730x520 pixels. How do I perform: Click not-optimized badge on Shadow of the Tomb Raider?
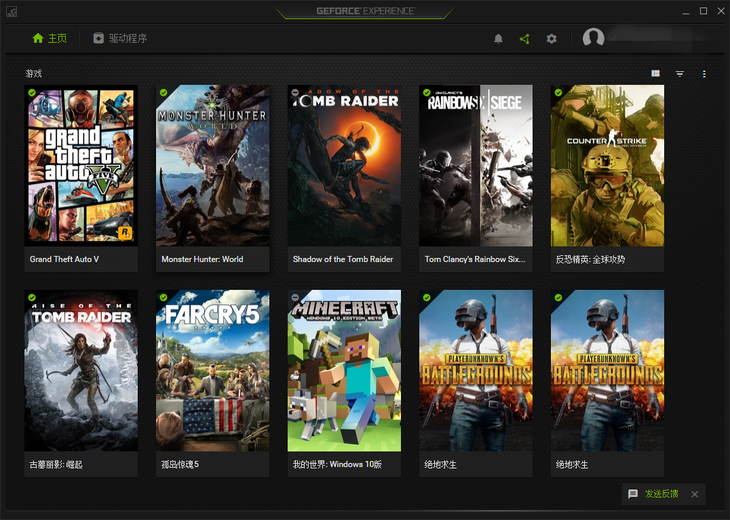[x=295, y=92]
